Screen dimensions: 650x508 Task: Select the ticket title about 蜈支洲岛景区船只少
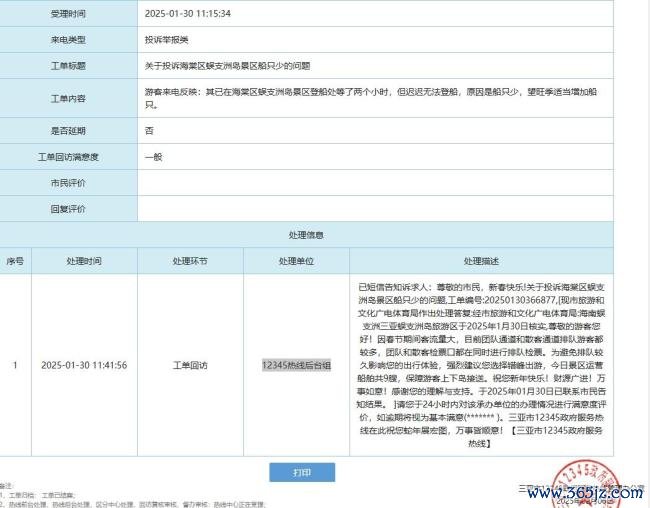point(228,66)
